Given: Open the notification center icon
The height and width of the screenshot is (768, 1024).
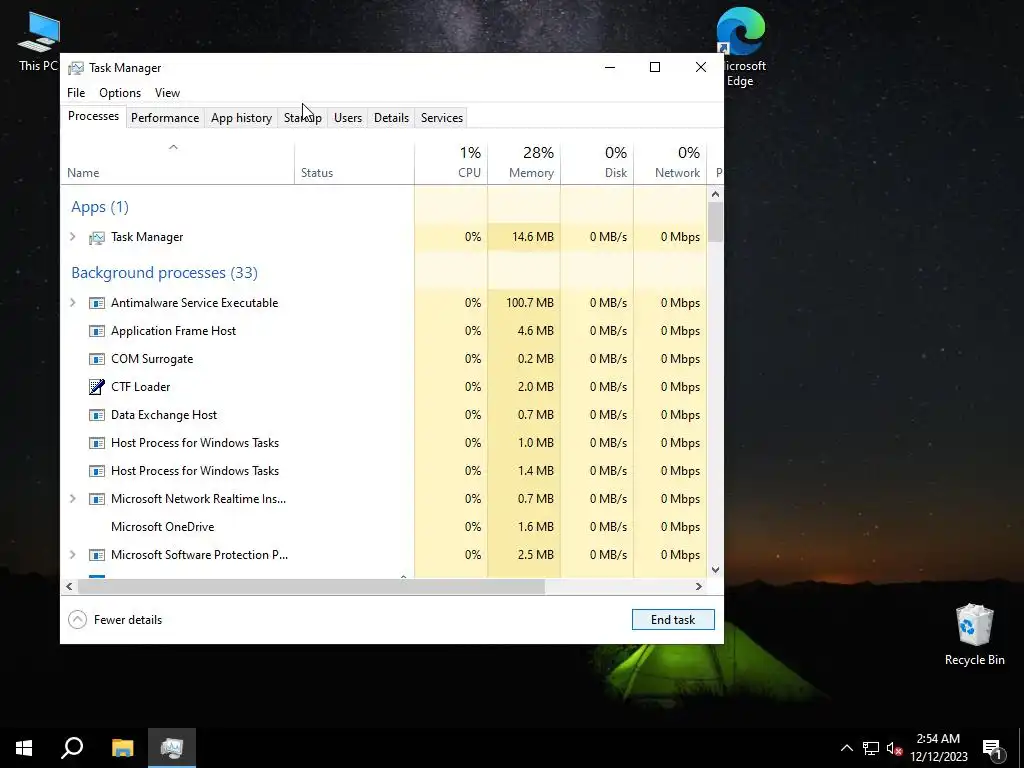Looking at the screenshot, I should (992, 749).
